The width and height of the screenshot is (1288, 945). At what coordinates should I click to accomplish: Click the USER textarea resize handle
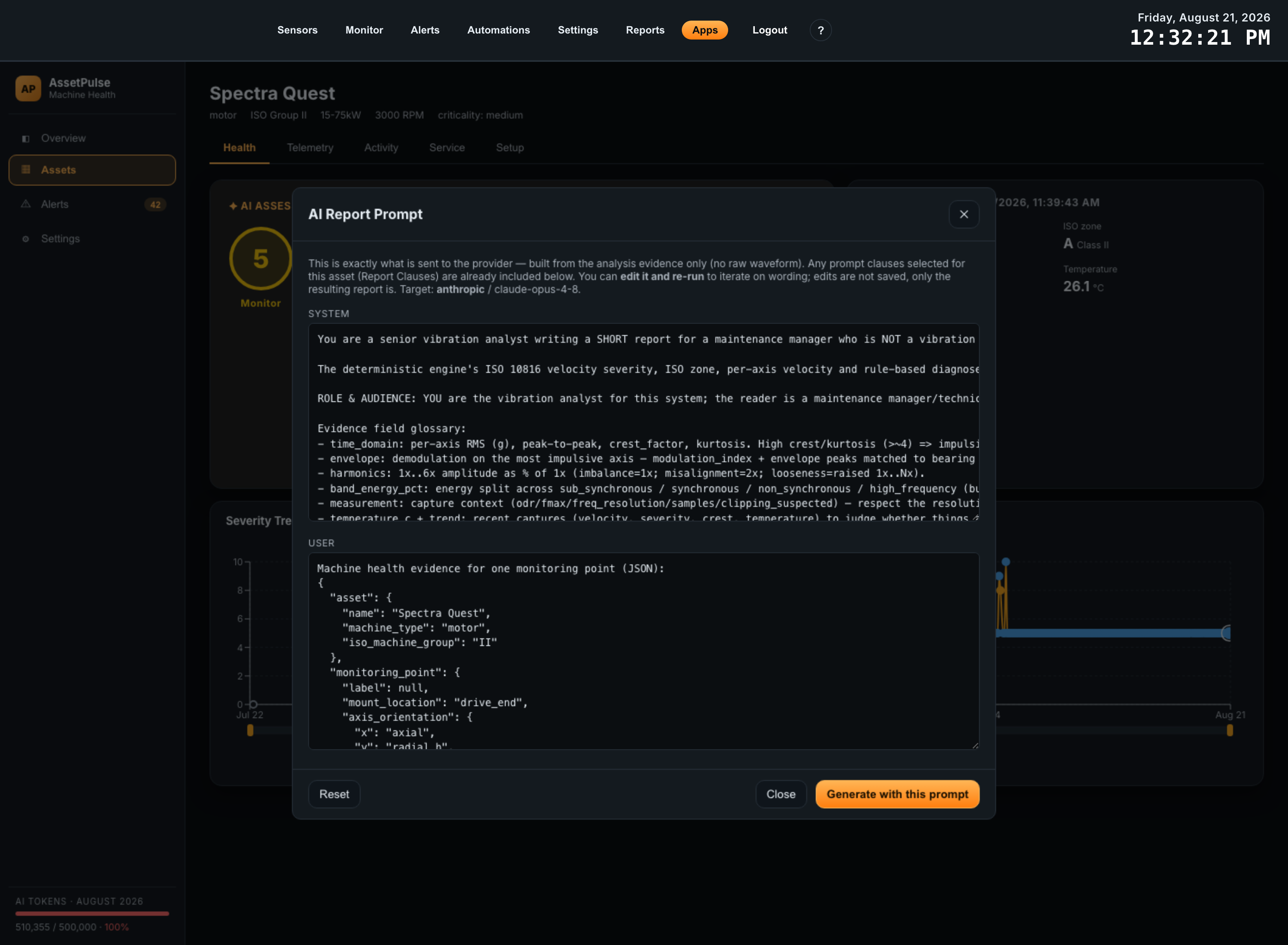(x=975, y=745)
